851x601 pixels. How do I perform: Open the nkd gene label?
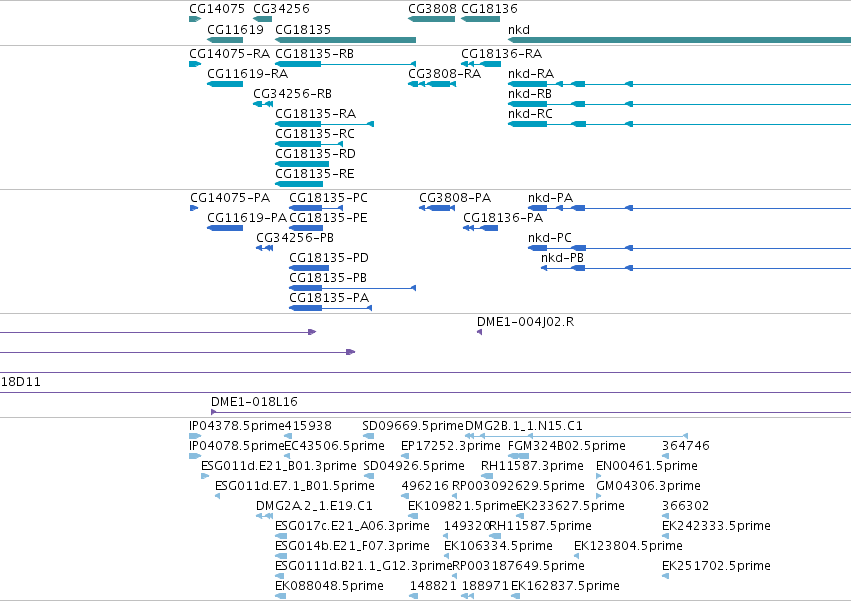pos(519,29)
